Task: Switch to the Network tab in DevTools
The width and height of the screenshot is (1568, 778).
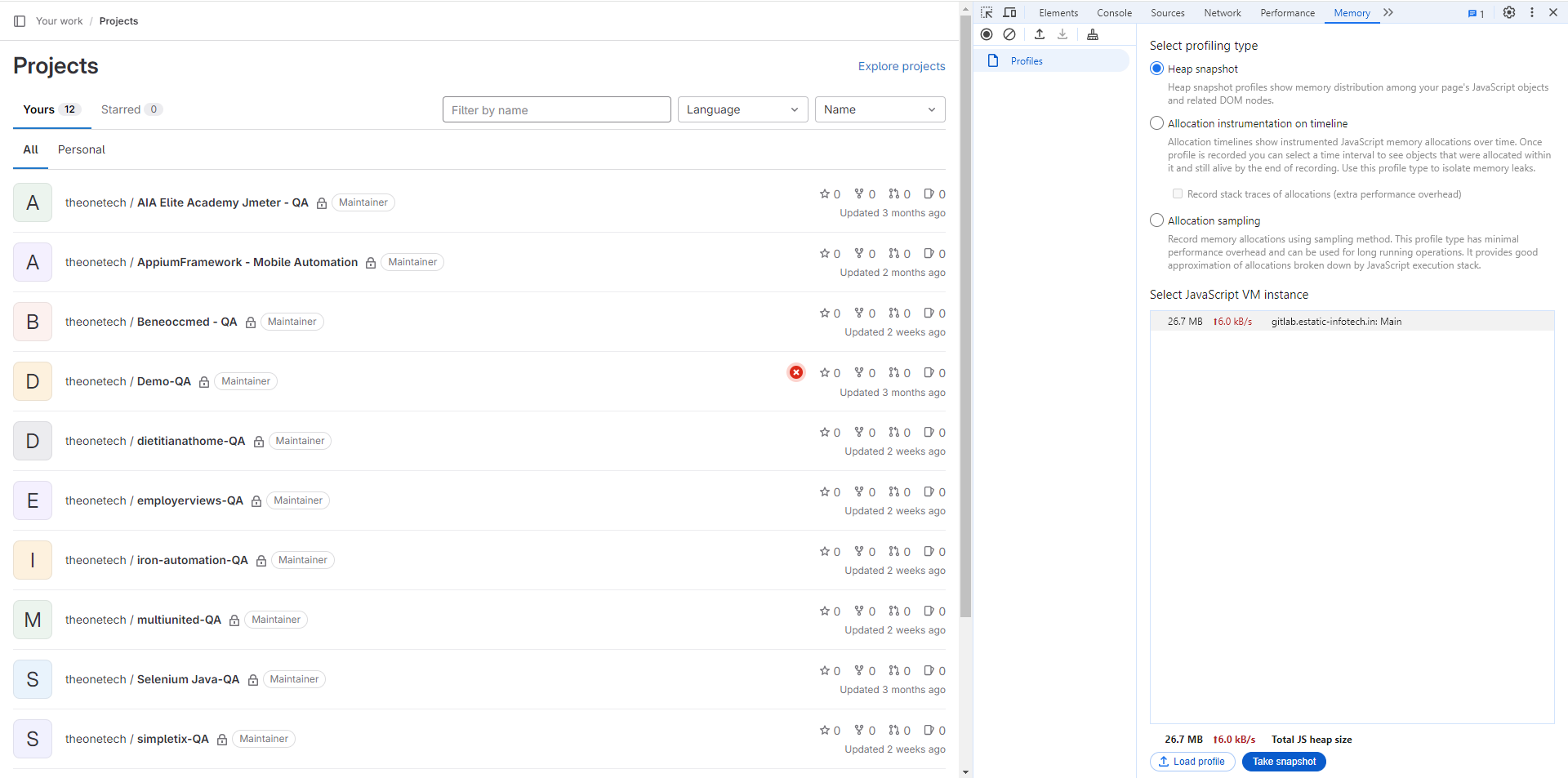Action: (x=1222, y=13)
